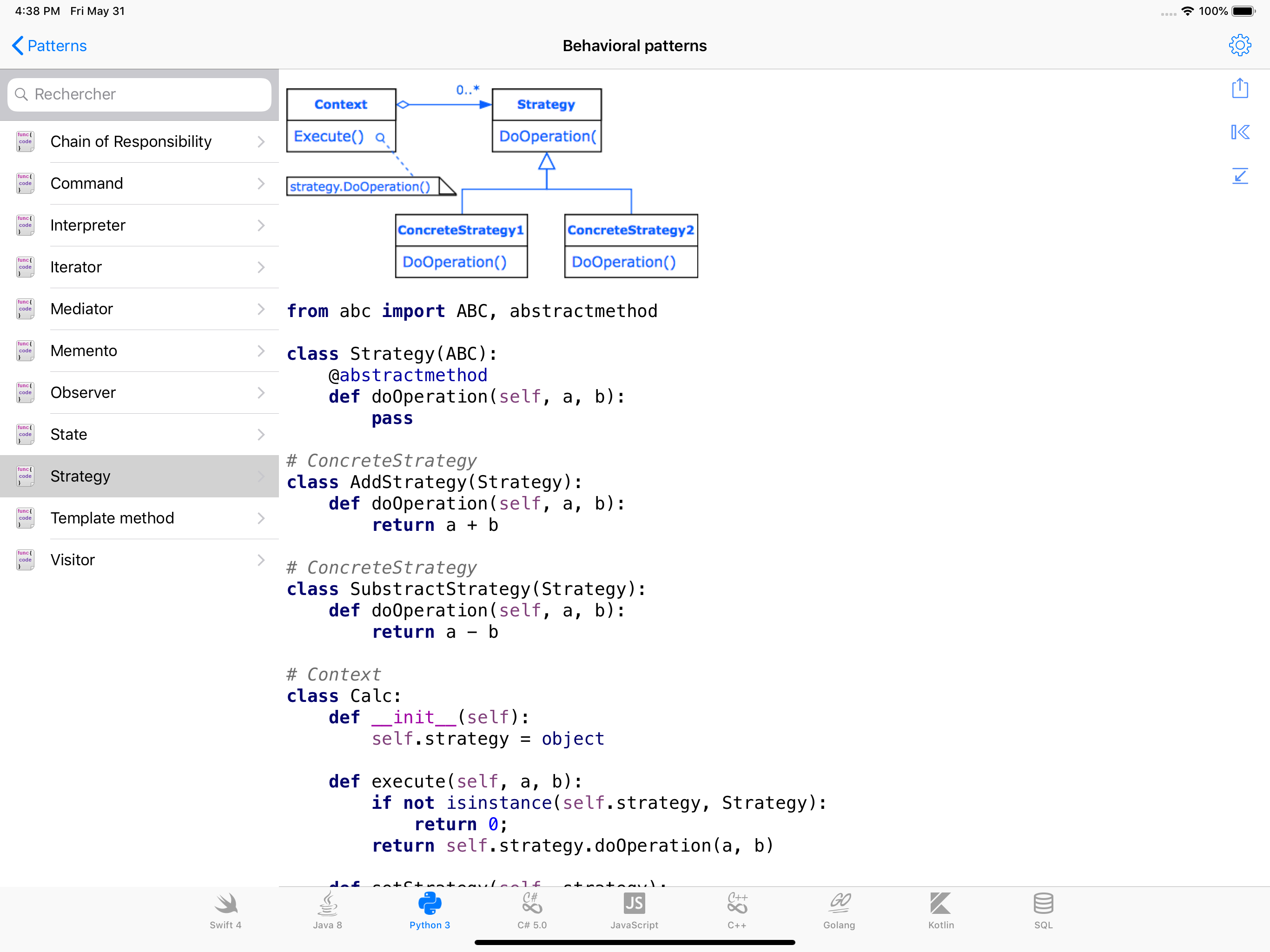Click the magnifier icon in UML diagram
The height and width of the screenshot is (952, 1270).
tap(380, 138)
